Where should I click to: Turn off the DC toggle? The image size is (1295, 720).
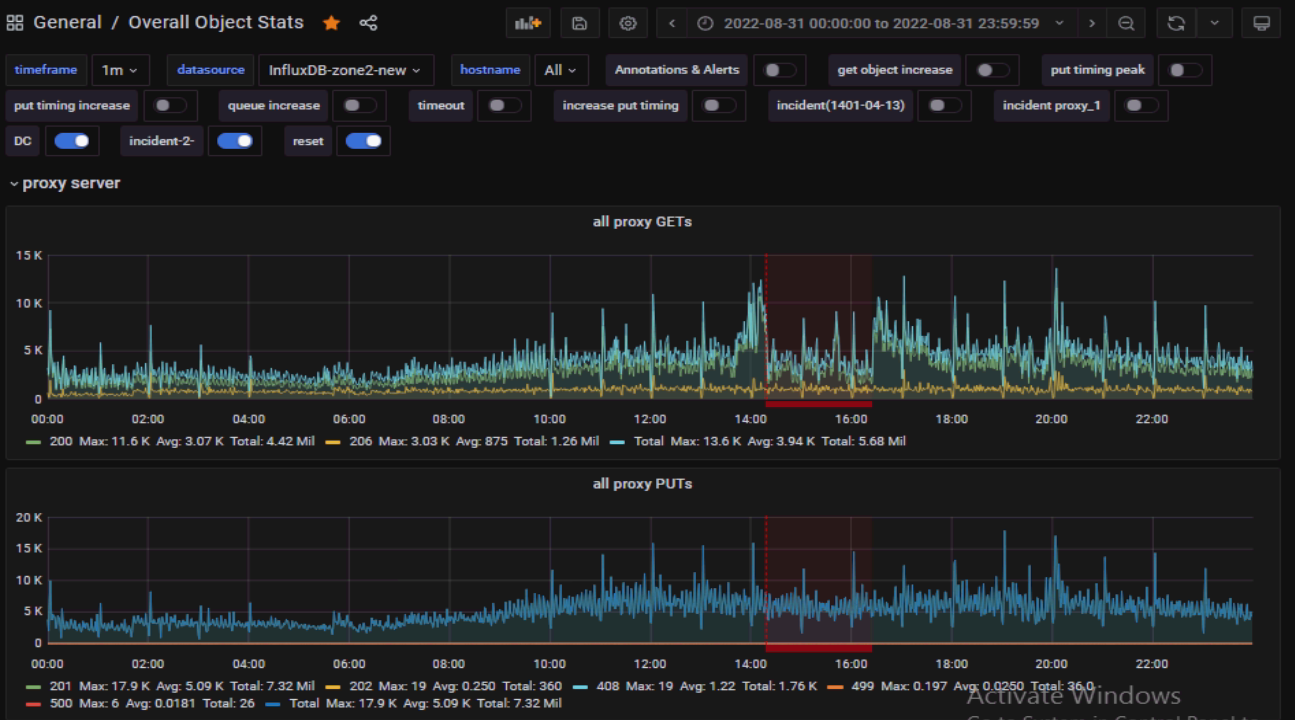coord(72,141)
